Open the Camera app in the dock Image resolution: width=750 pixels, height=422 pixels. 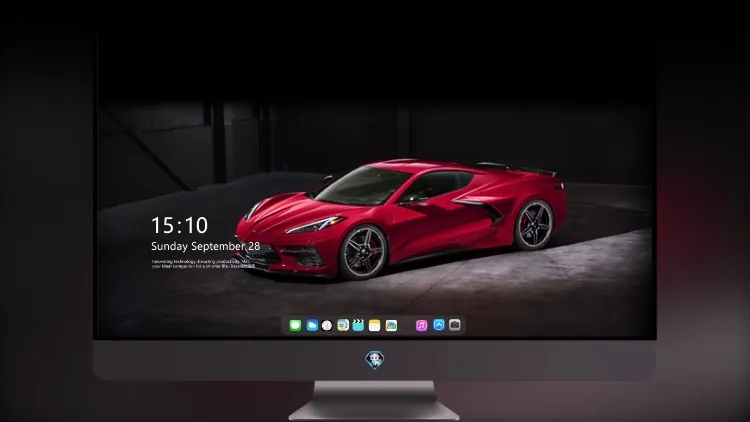[455, 325]
